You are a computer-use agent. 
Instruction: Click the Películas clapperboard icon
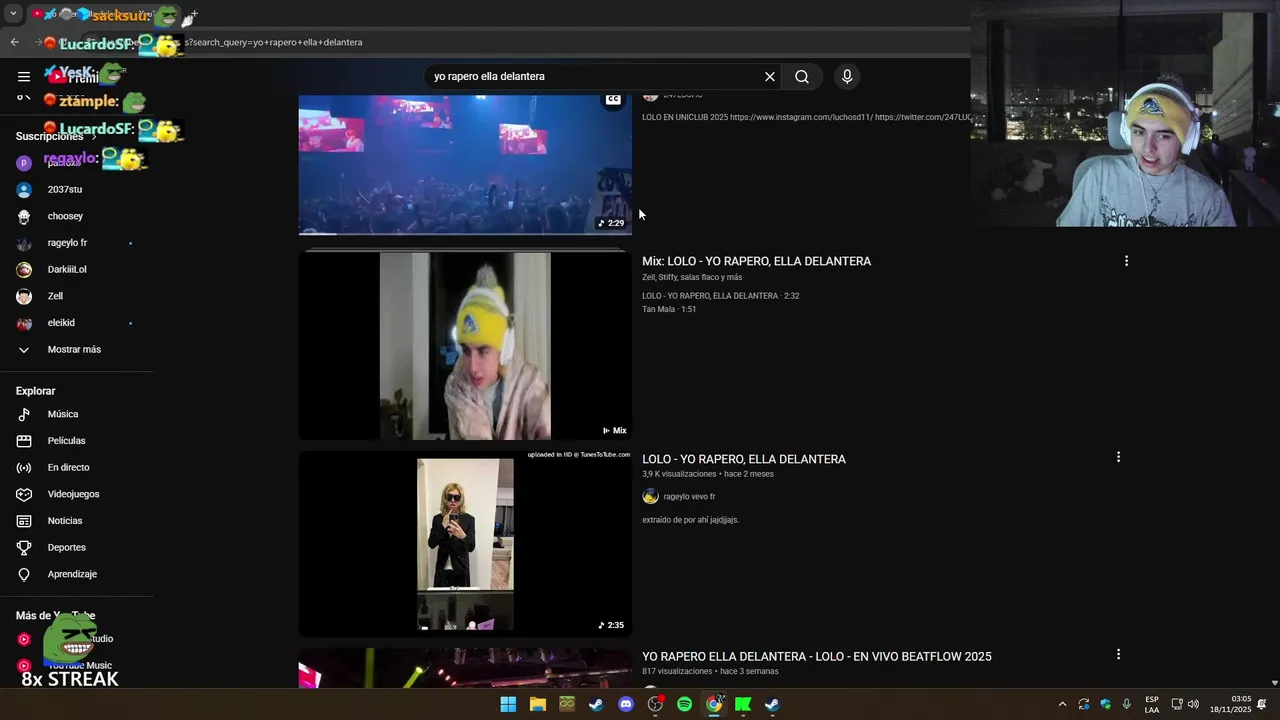click(24, 441)
